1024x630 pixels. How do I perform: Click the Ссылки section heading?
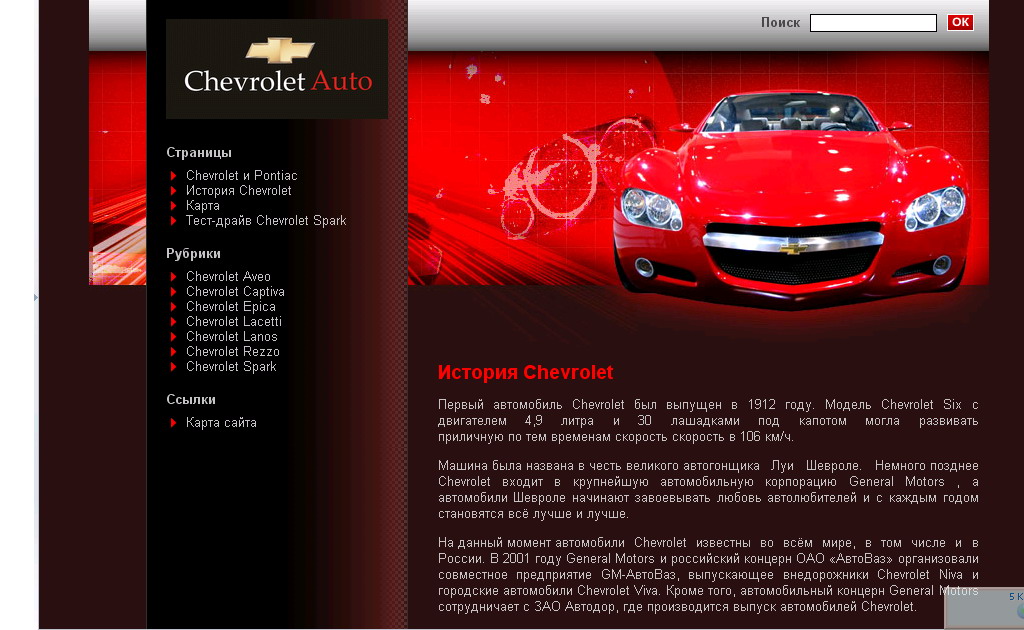tap(191, 400)
